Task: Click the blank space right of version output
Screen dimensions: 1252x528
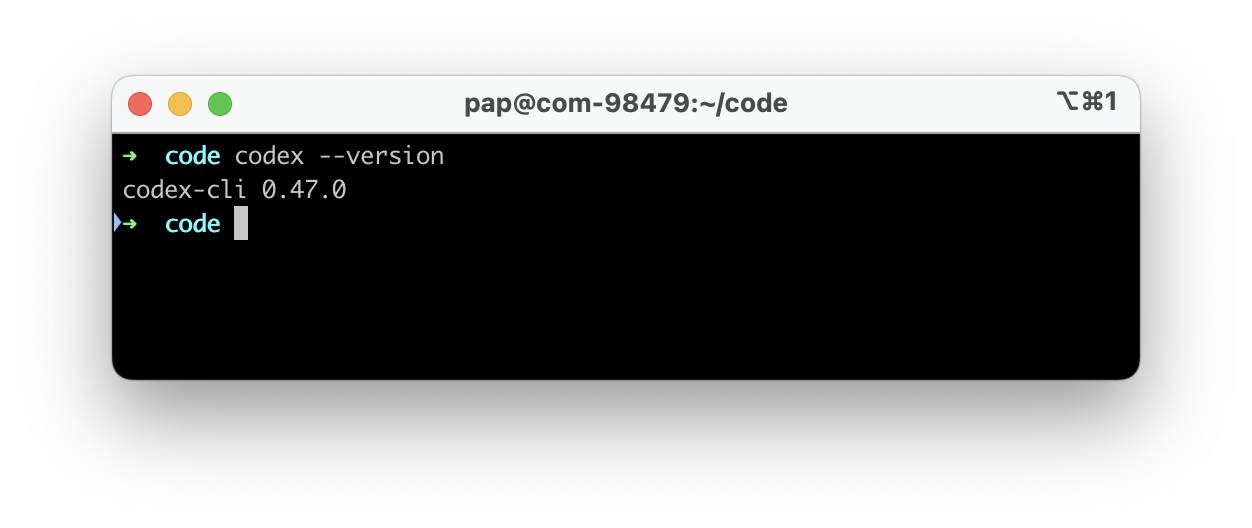Action: click(x=740, y=189)
